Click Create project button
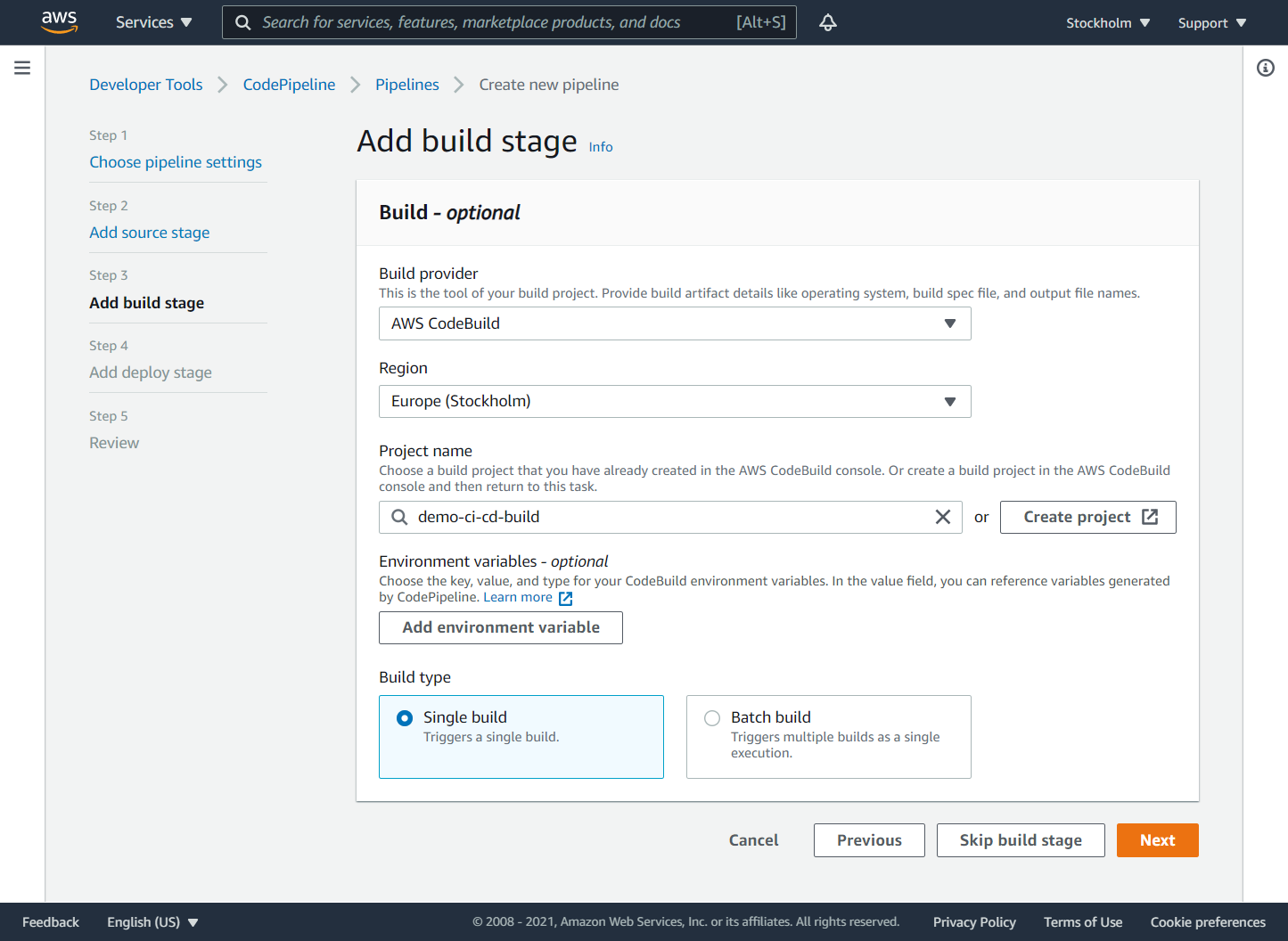 pyautogui.click(x=1088, y=517)
